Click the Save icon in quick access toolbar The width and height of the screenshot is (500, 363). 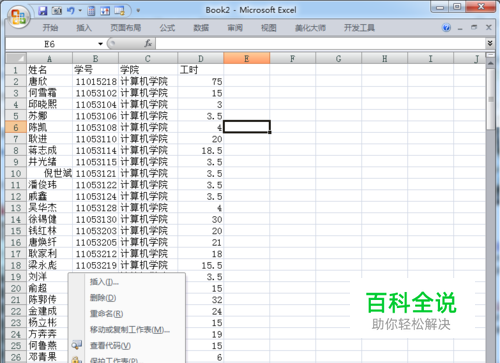(x=42, y=11)
